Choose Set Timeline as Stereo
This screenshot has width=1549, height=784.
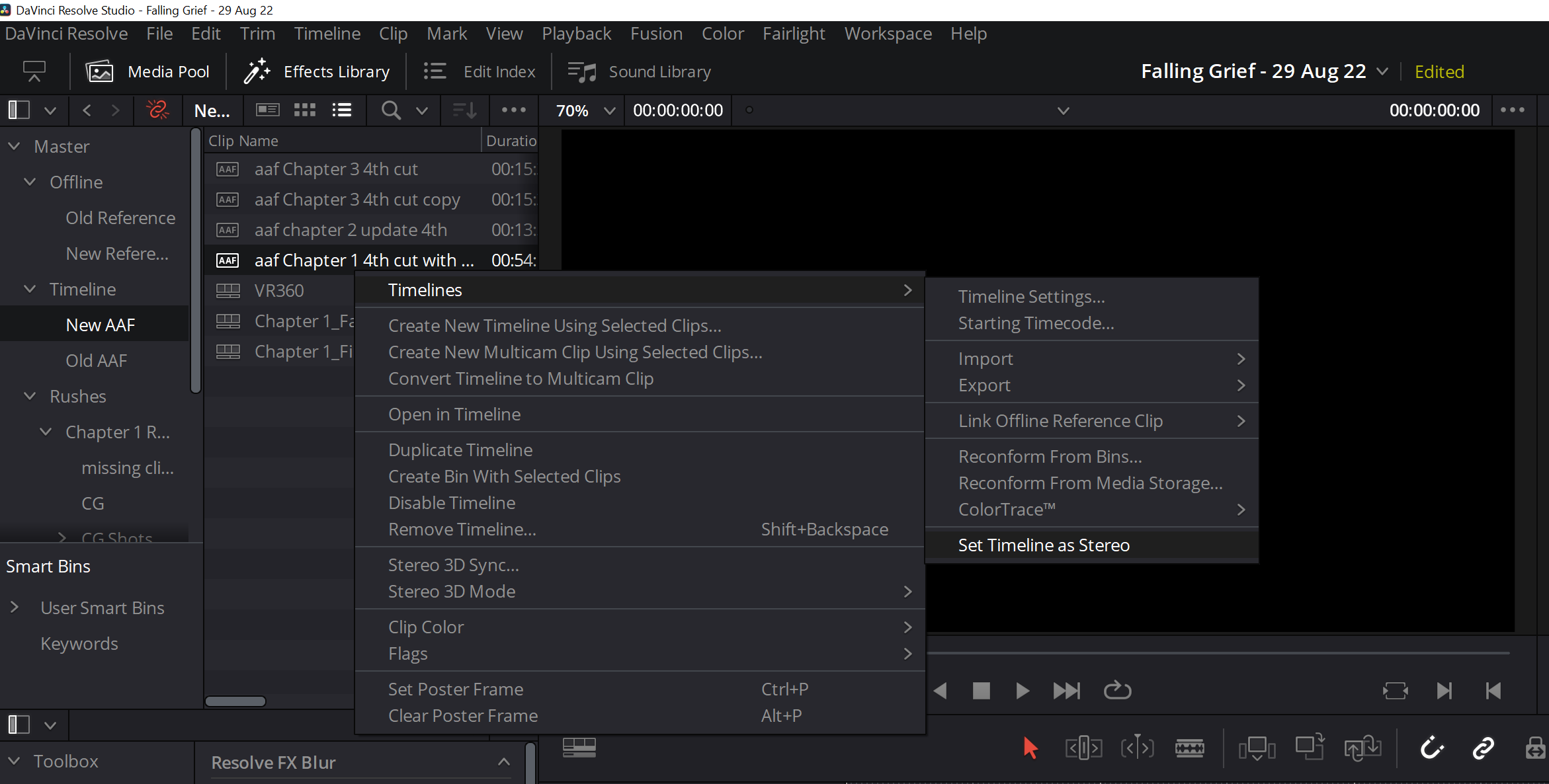click(x=1044, y=545)
